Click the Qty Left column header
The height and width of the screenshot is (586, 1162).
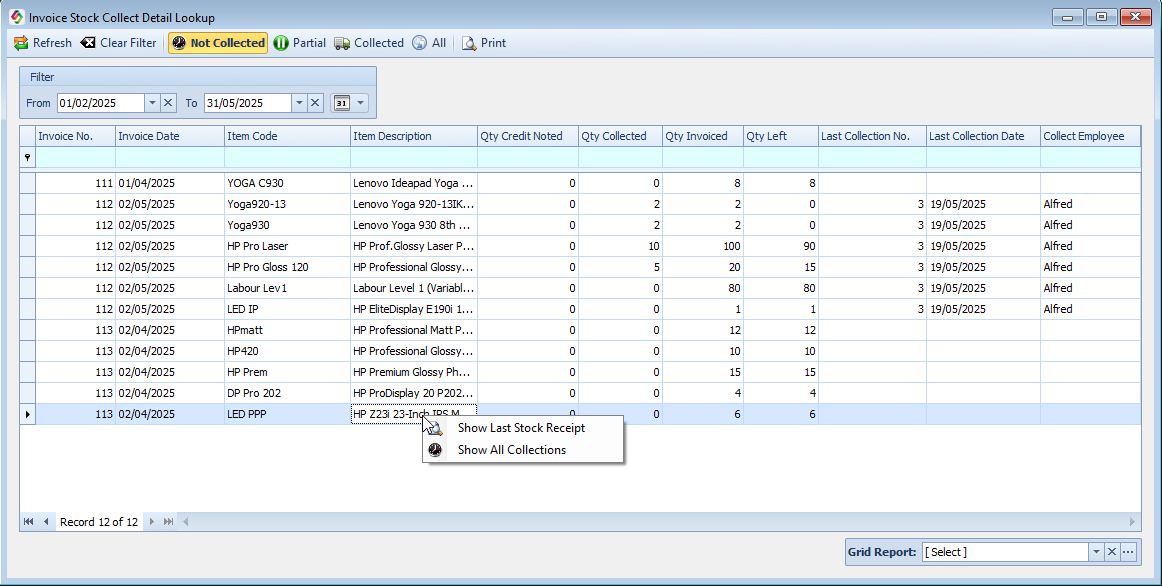click(x=781, y=136)
